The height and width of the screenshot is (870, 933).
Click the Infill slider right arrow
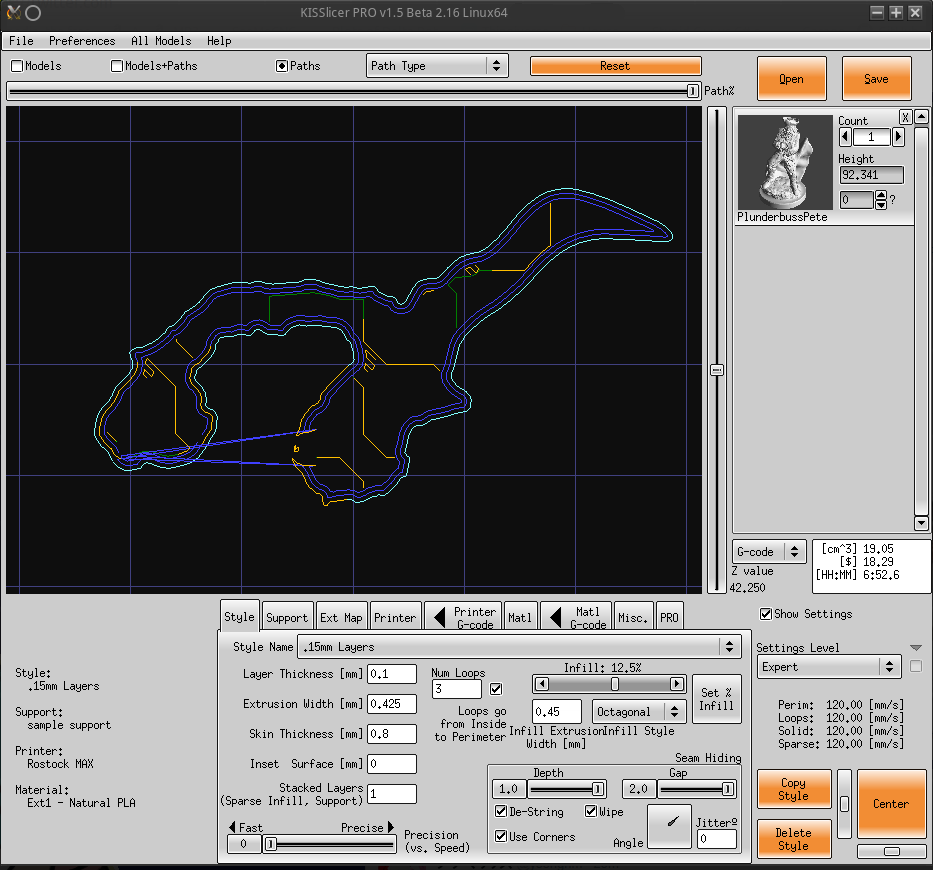coord(677,684)
